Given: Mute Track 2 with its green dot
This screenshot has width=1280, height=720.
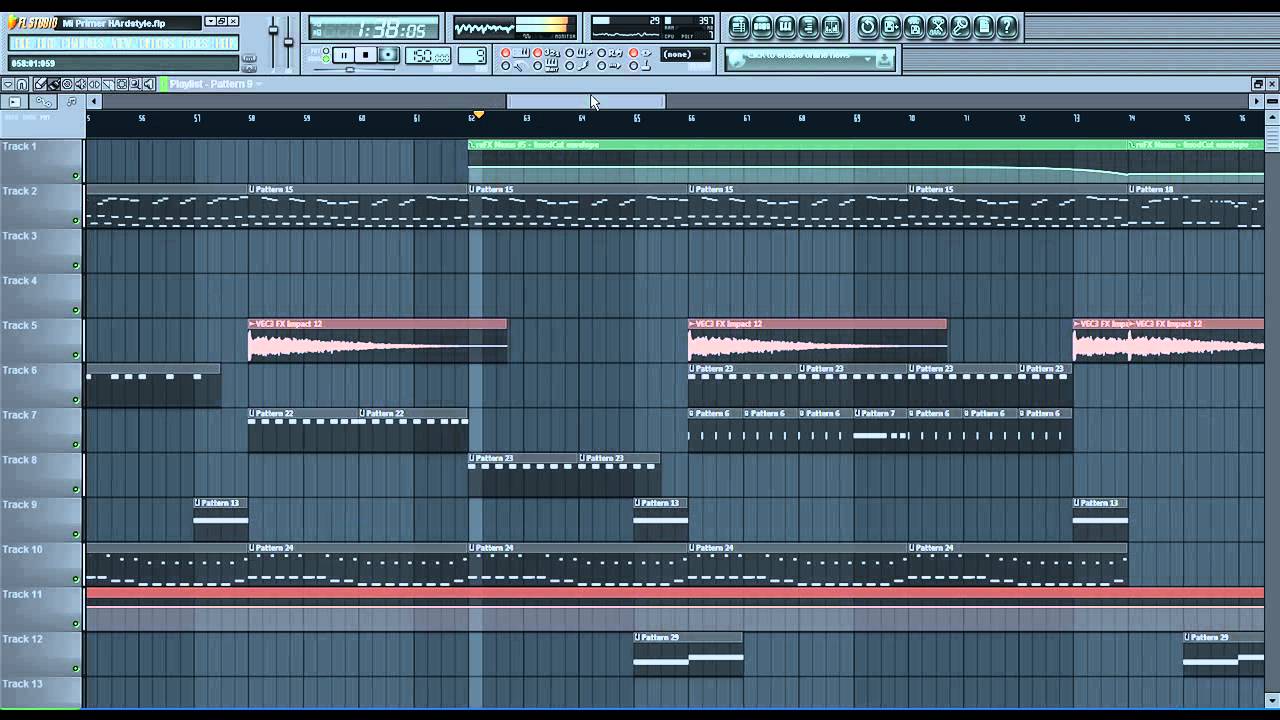Looking at the screenshot, I should (x=76, y=221).
